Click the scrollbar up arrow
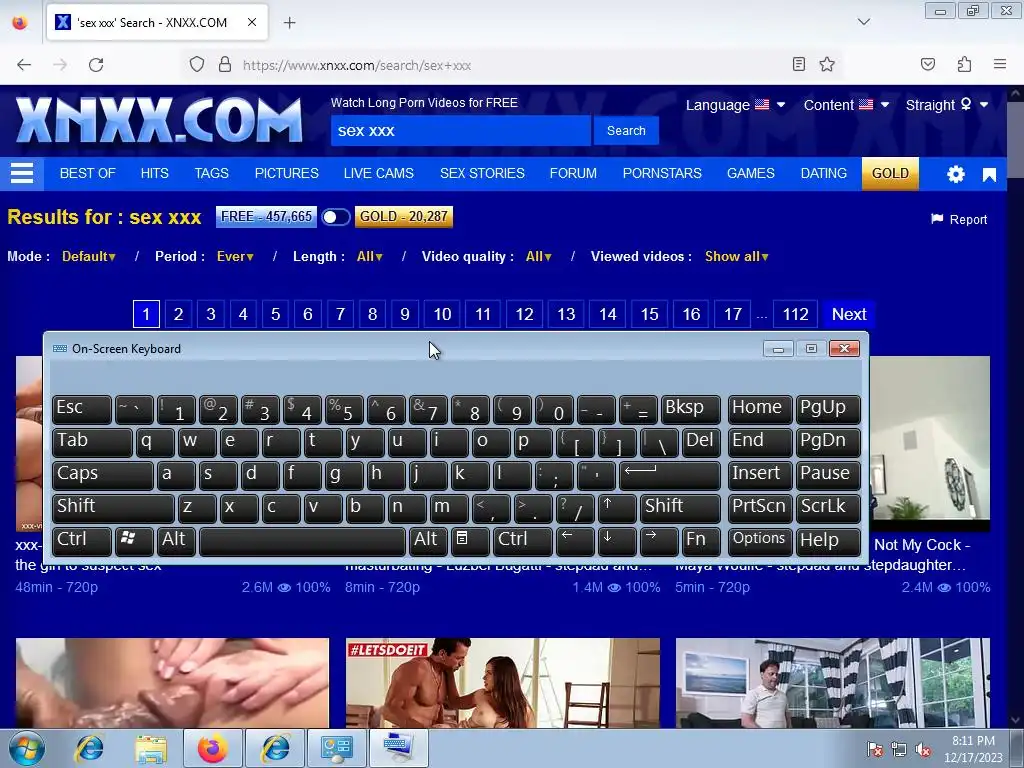The height and width of the screenshot is (768, 1024). click(x=1015, y=93)
